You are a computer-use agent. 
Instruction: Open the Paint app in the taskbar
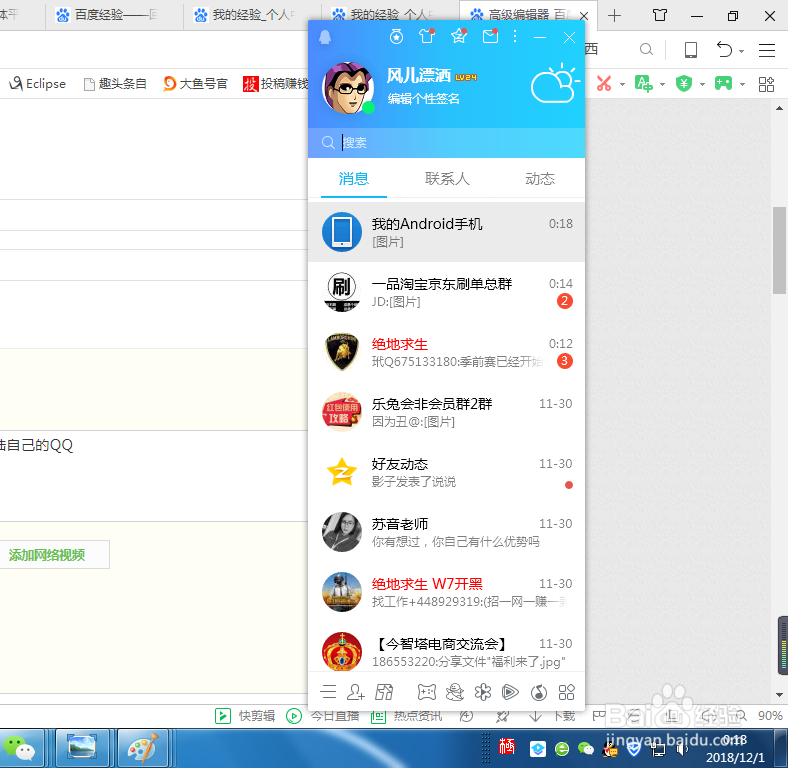(143, 749)
